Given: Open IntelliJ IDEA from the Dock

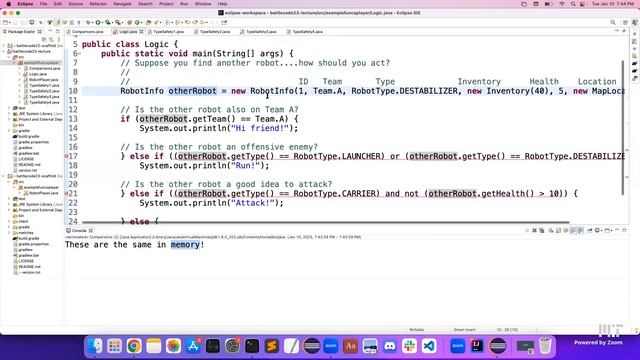Looking at the screenshot, I should click(477, 346).
